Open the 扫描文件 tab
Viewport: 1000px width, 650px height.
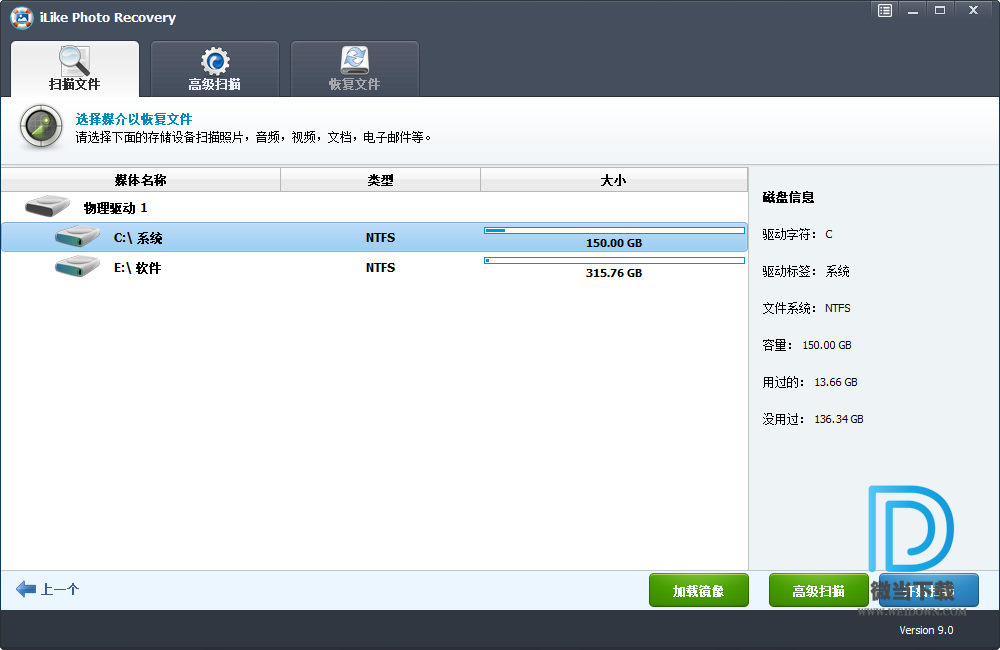[75, 69]
